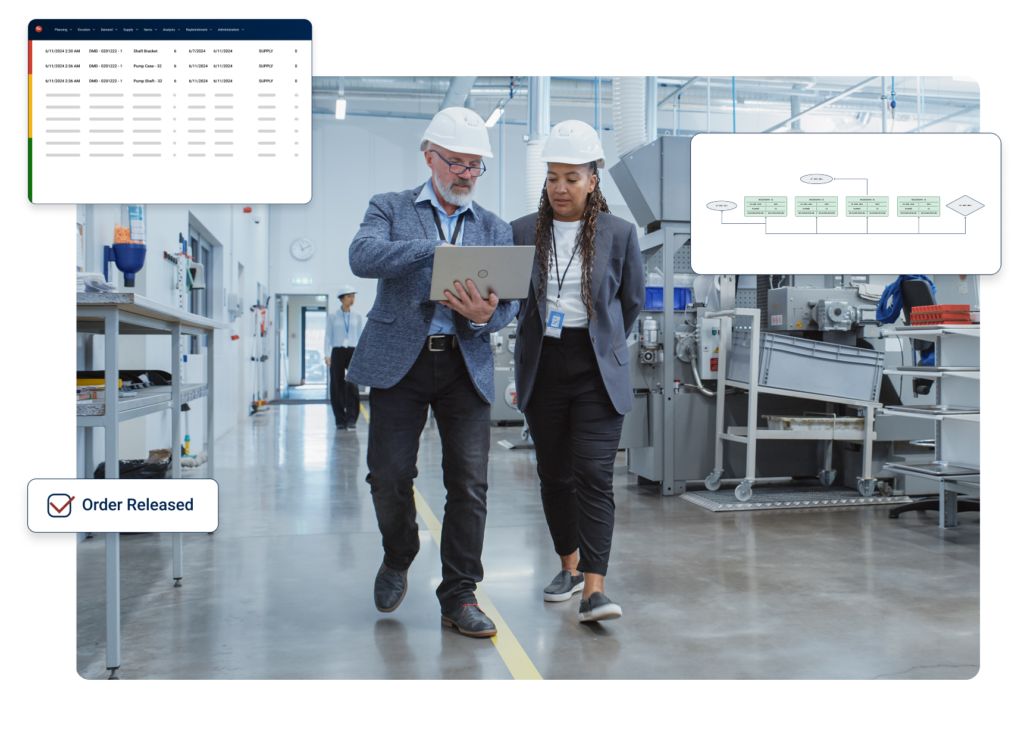Click the yellow status strip on the left edge
Viewport: 1024px width, 756px height.
click(30, 105)
